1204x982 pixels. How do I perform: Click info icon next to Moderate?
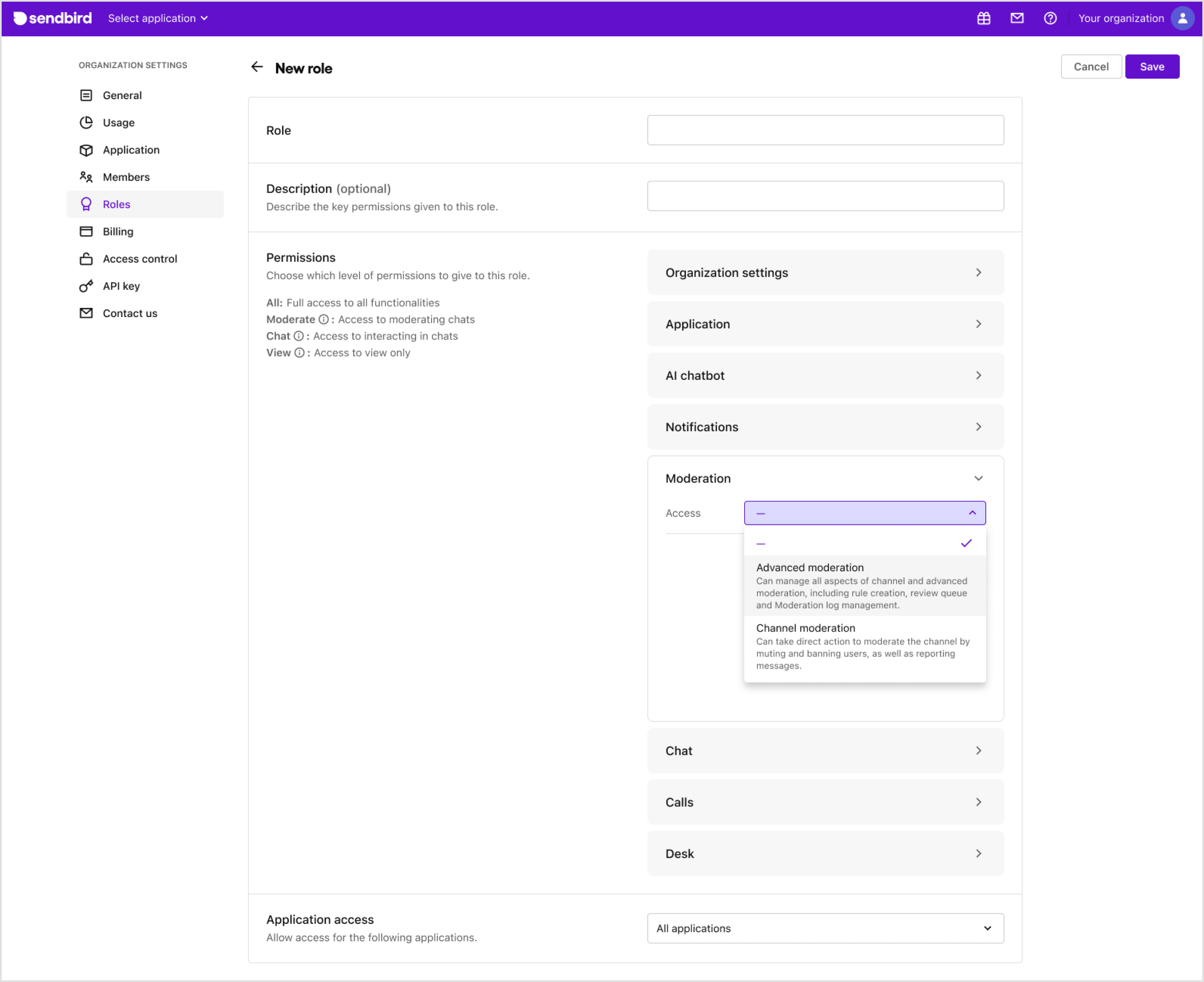(x=324, y=320)
